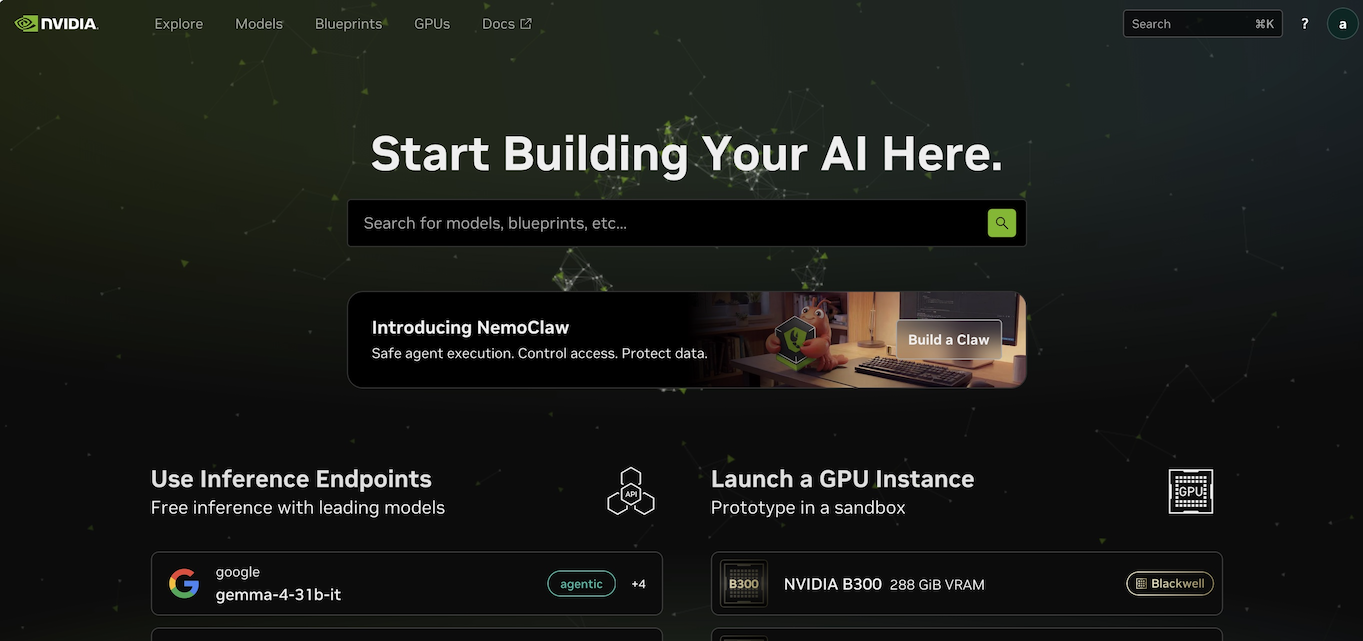Click the API hexagon icon
This screenshot has height=641, width=1363.
tap(631, 491)
